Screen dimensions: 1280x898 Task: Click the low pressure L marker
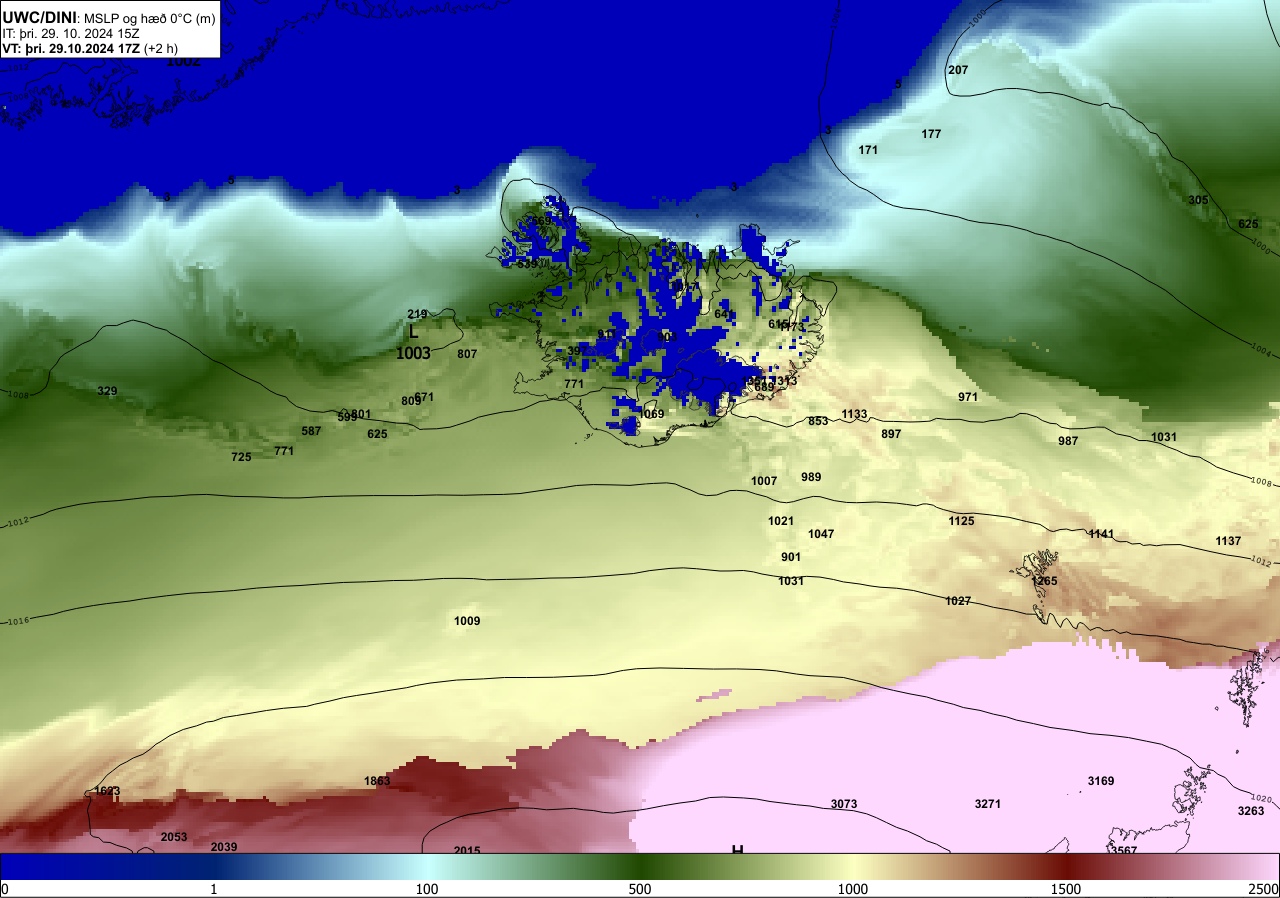coord(413,333)
